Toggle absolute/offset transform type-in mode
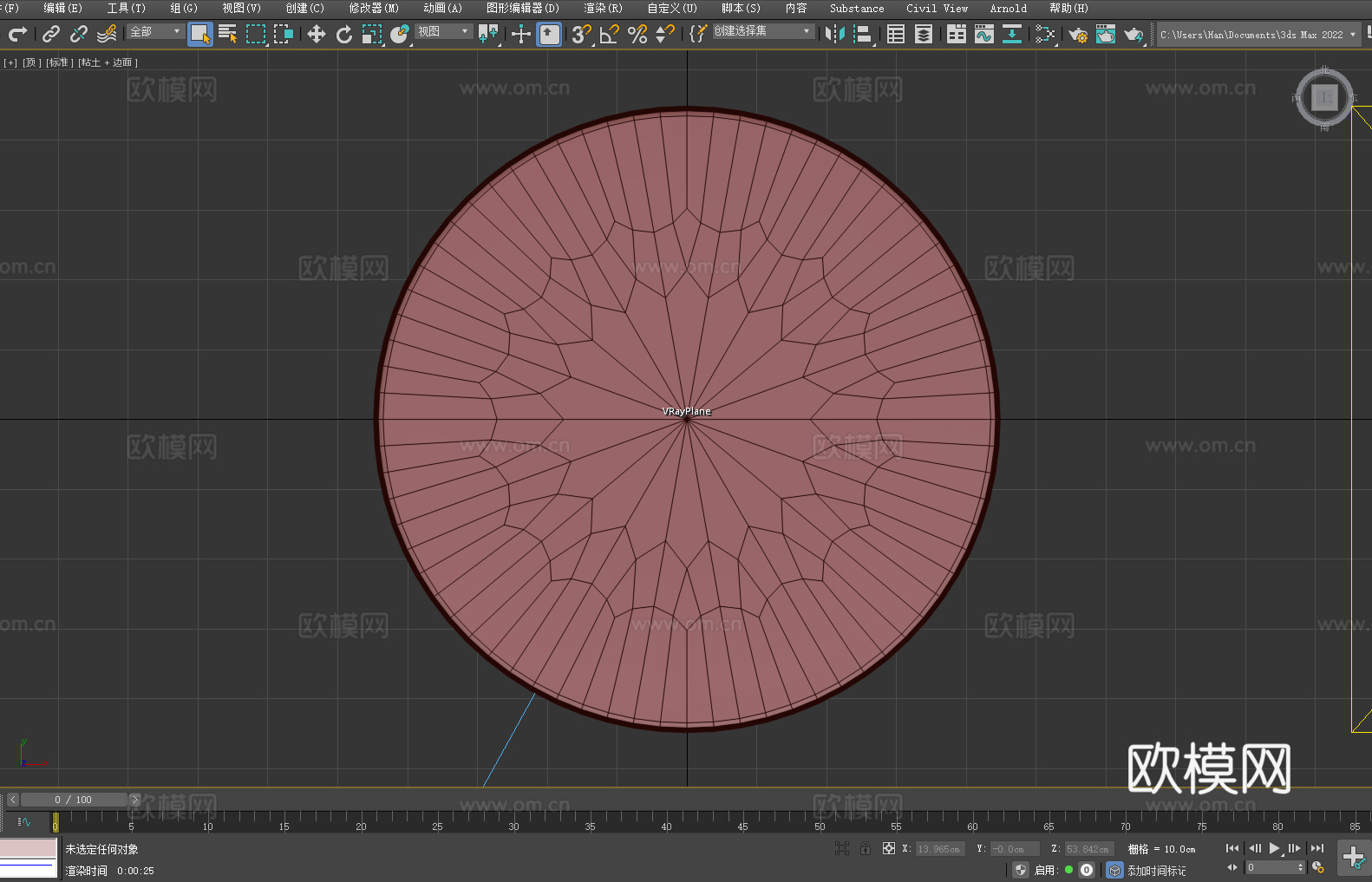Viewport: 1372px width, 882px height. (888, 848)
